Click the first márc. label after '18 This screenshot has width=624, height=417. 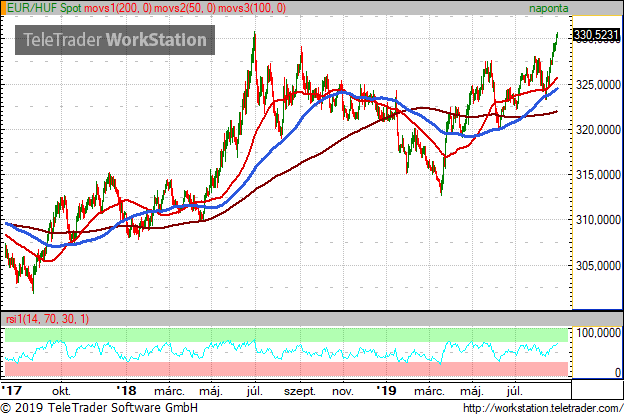(x=170, y=391)
